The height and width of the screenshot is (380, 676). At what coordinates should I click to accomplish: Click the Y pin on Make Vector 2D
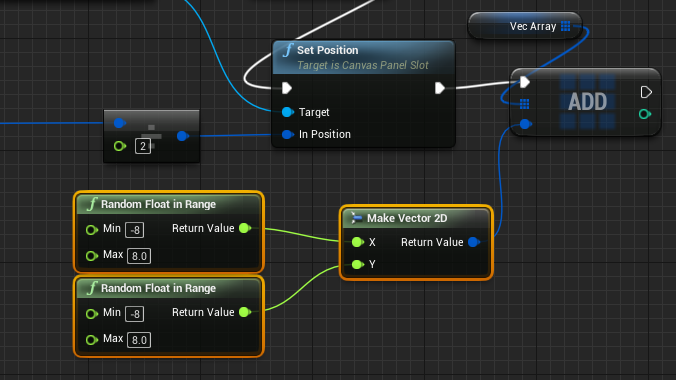(357, 264)
